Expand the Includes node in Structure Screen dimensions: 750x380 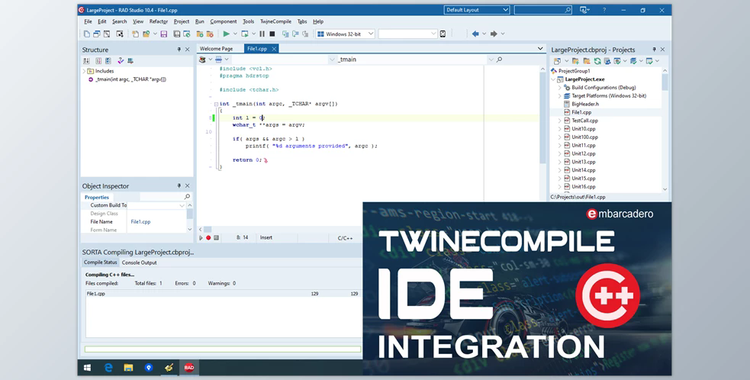(x=84, y=71)
